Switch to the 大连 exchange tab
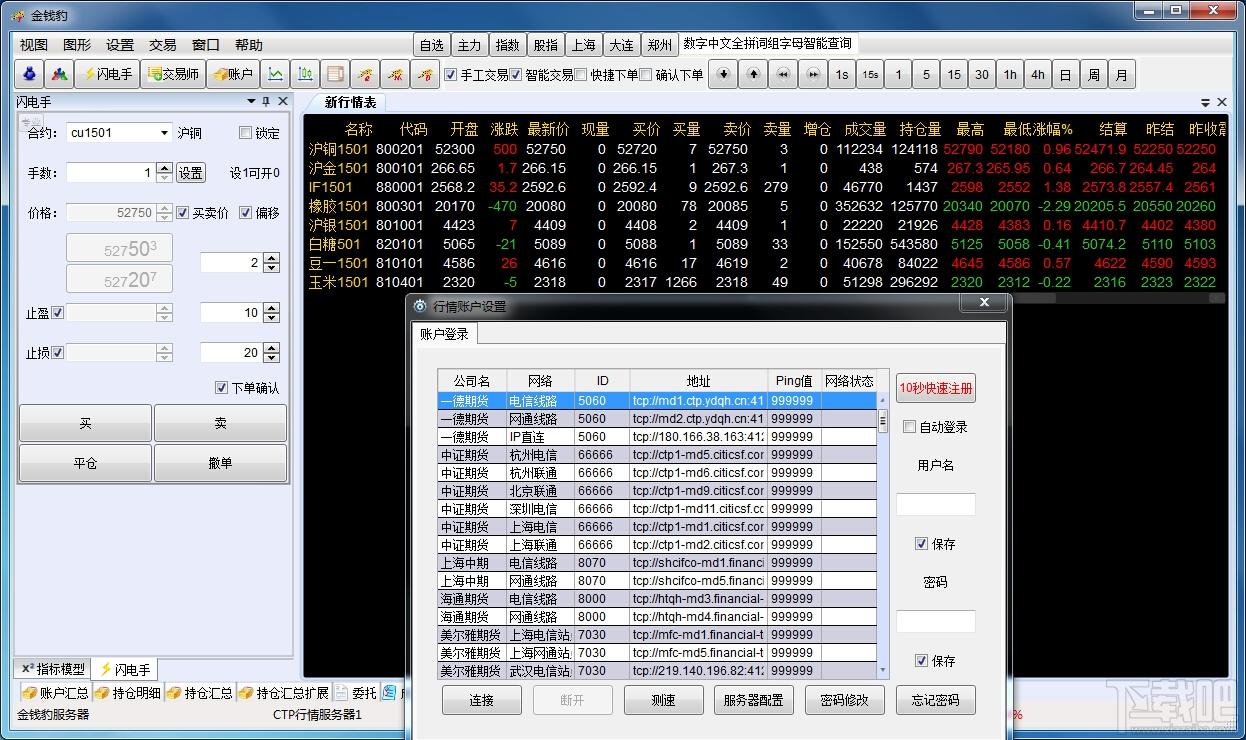 click(x=621, y=45)
